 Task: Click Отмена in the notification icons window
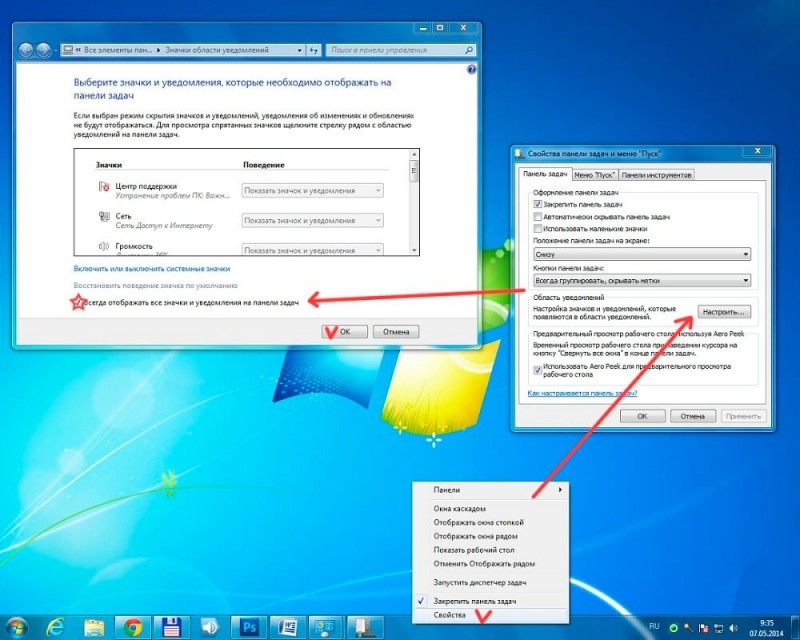396,332
